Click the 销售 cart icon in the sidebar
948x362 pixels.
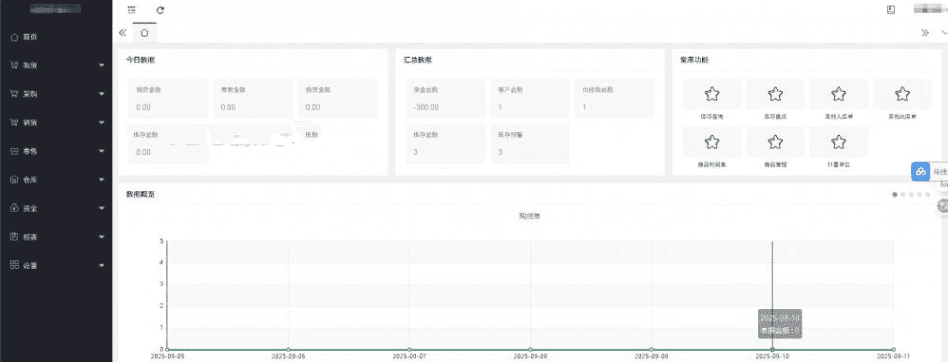(15, 122)
